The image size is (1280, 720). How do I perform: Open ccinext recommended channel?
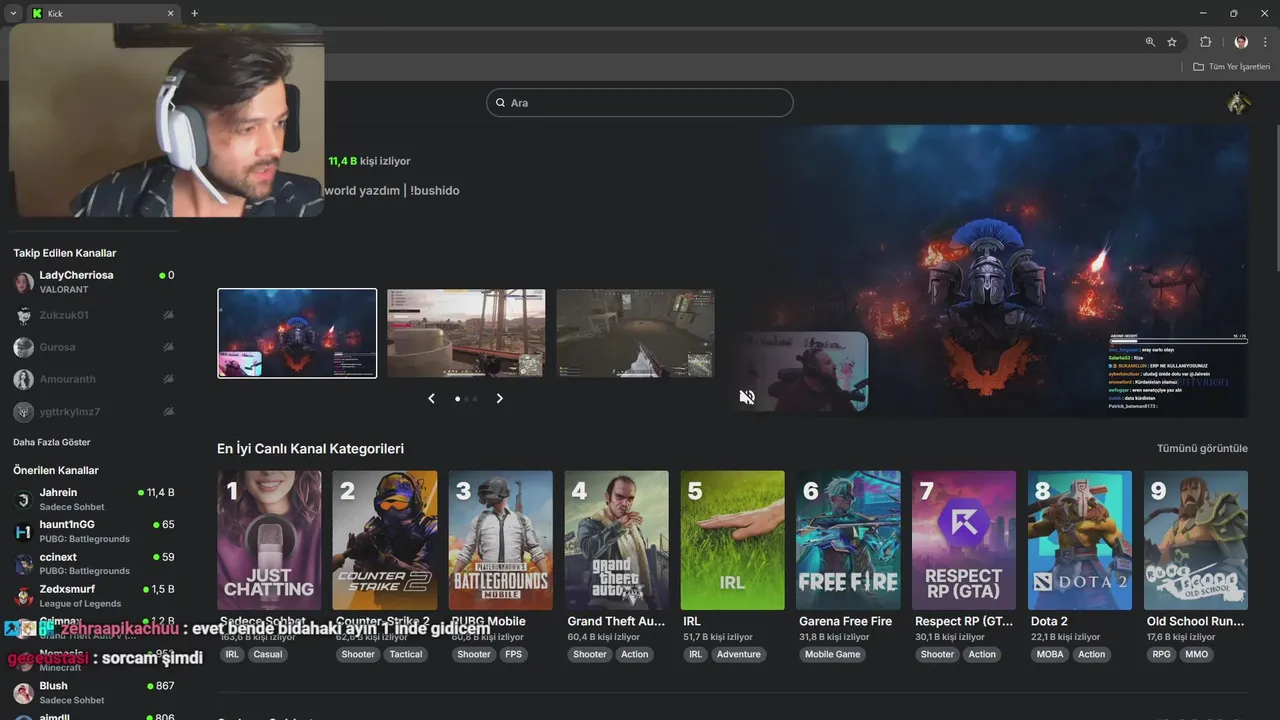[94, 563]
